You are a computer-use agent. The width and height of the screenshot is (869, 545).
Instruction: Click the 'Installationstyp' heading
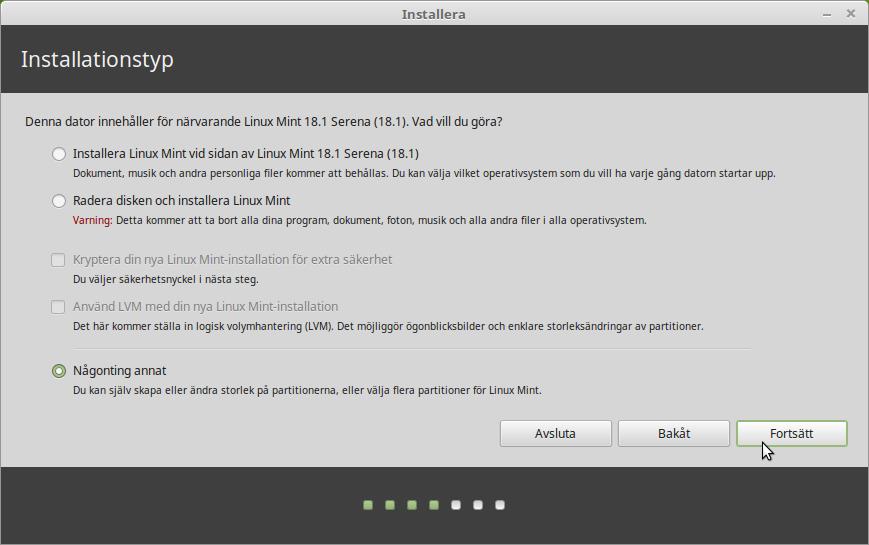coord(98,59)
